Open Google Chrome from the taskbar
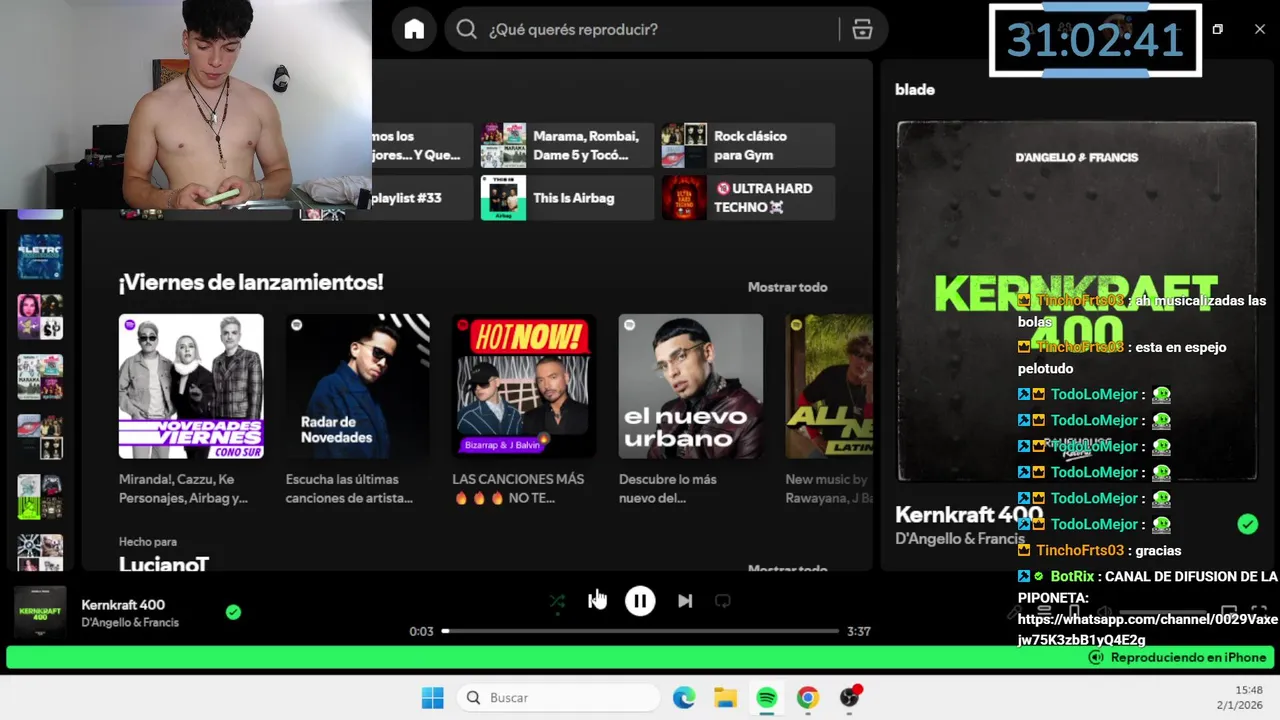This screenshot has width=1280, height=720. tap(807, 697)
